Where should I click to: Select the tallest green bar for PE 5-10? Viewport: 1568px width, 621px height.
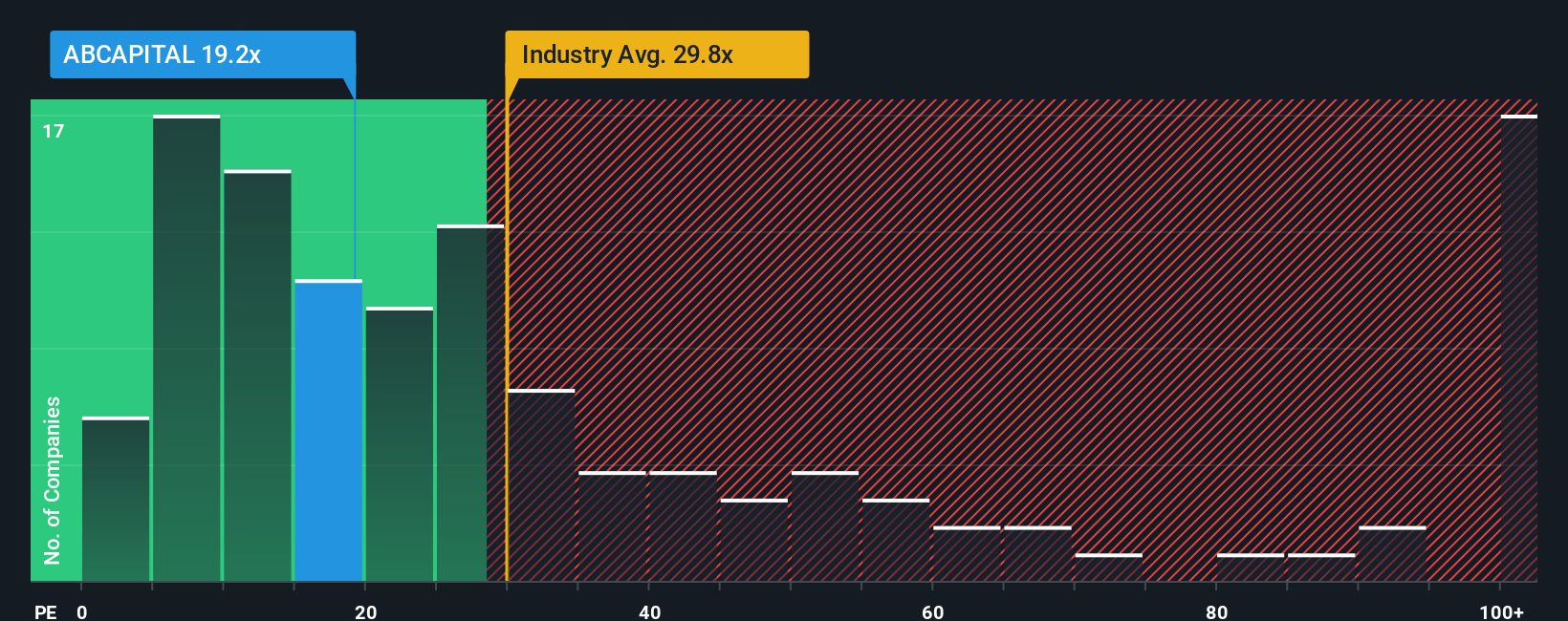pyautogui.click(x=186, y=348)
